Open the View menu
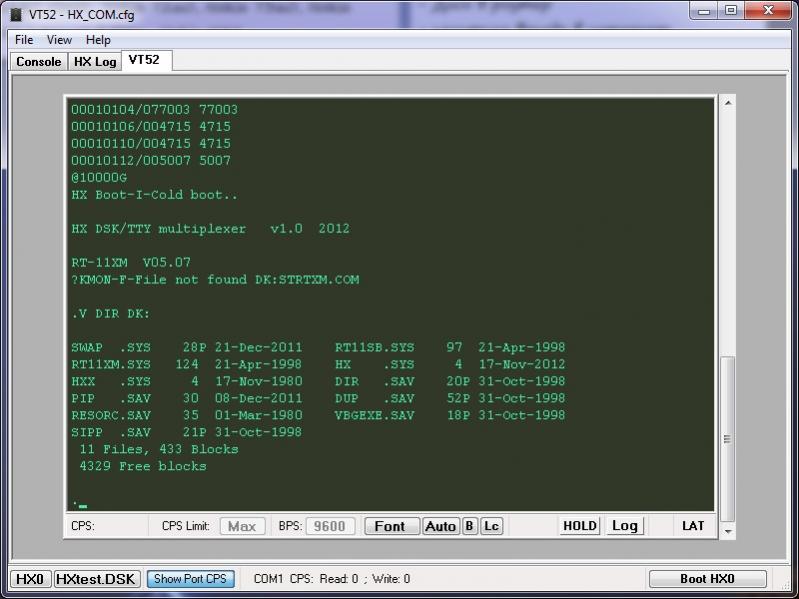 (x=59, y=40)
